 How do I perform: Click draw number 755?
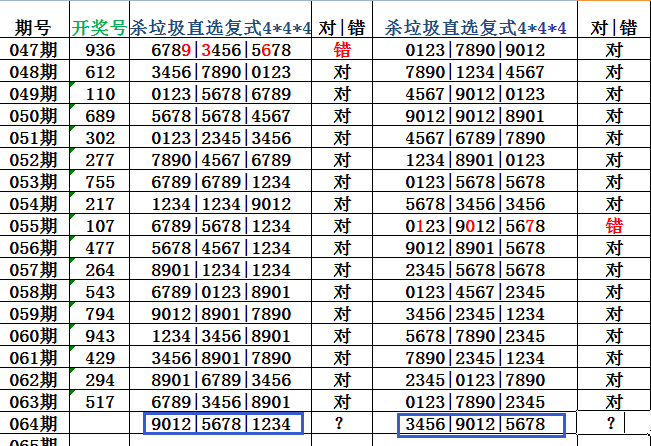100,182
